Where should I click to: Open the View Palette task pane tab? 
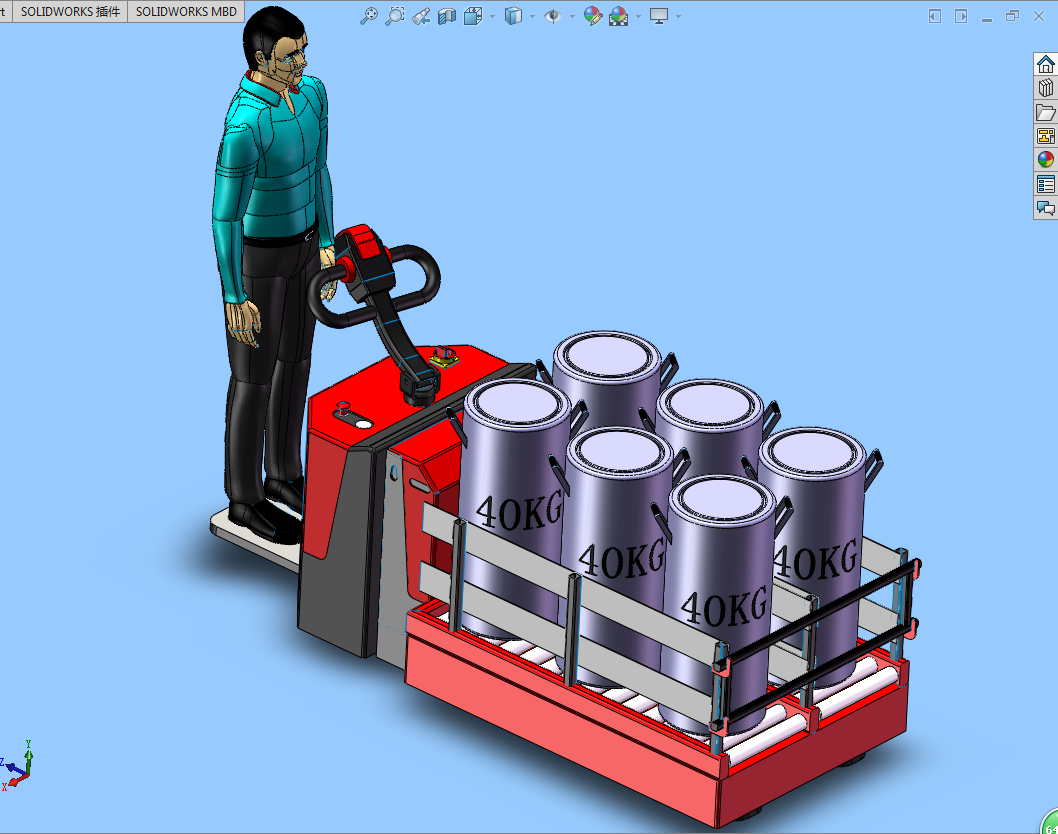(x=1046, y=136)
